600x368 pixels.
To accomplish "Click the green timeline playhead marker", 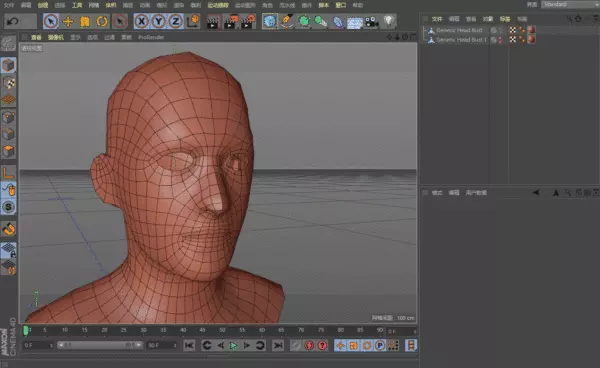I will pos(26,331).
